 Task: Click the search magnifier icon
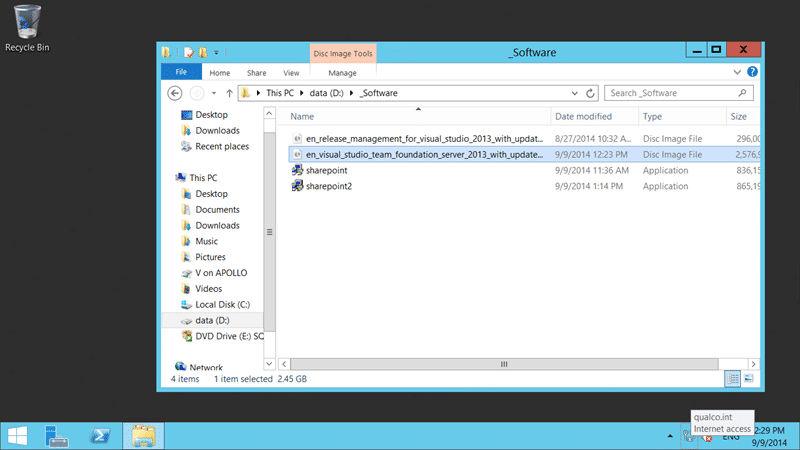tap(742, 93)
